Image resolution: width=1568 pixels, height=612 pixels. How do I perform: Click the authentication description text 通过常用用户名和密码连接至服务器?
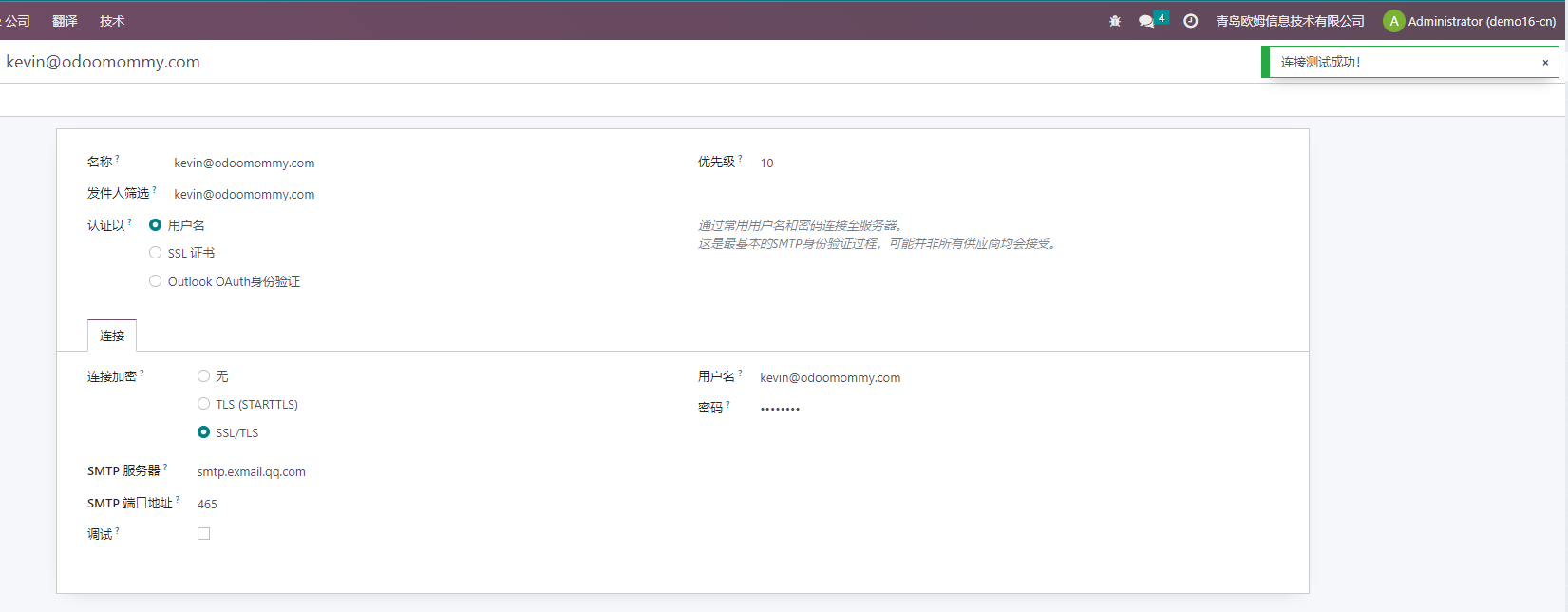803,225
